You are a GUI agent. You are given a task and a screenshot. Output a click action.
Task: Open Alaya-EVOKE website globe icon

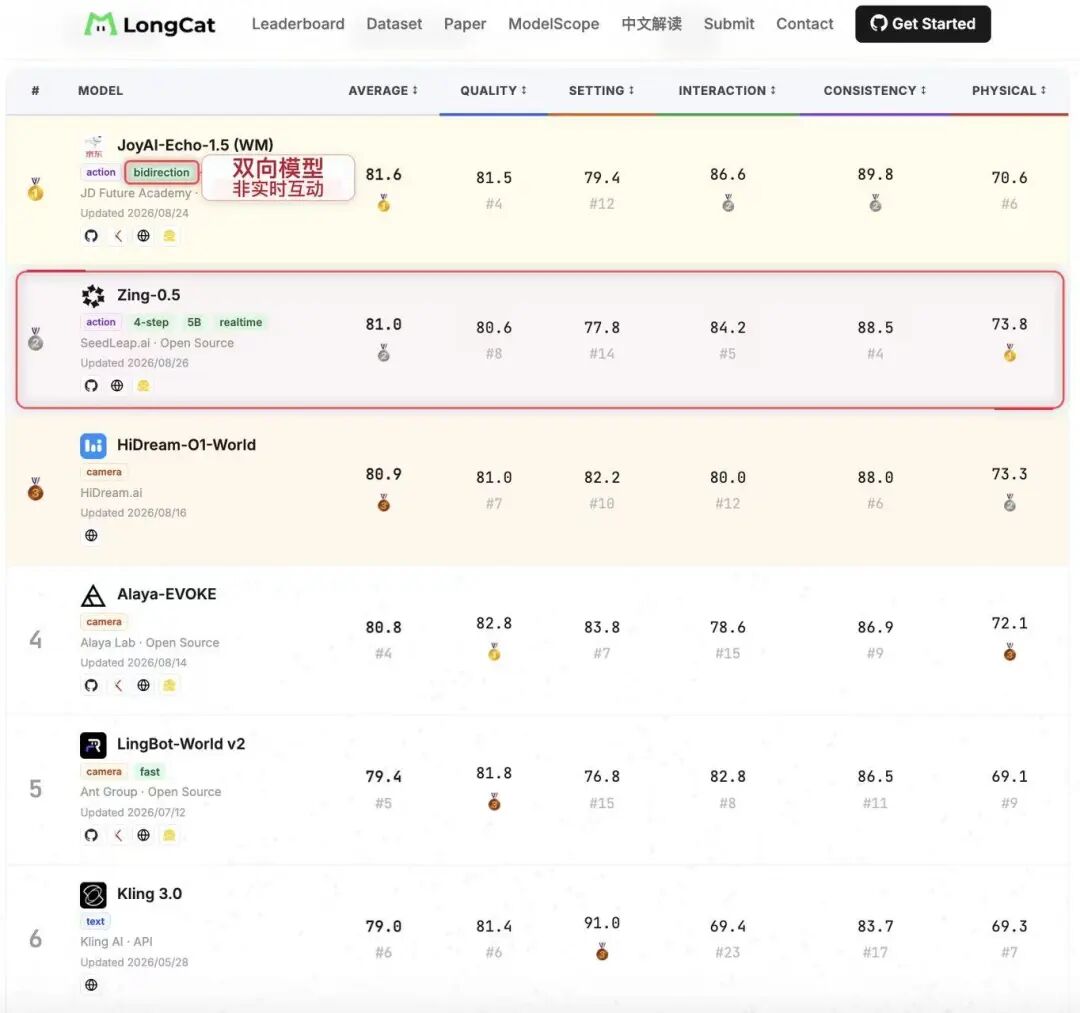[143, 685]
